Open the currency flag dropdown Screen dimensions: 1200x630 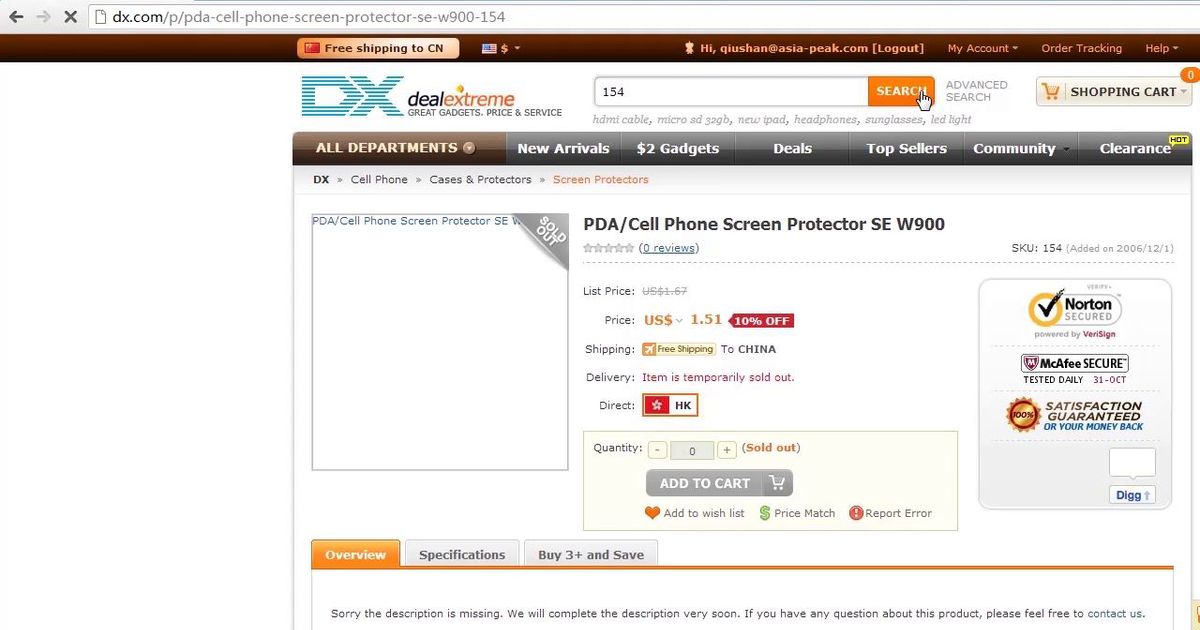point(501,48)
